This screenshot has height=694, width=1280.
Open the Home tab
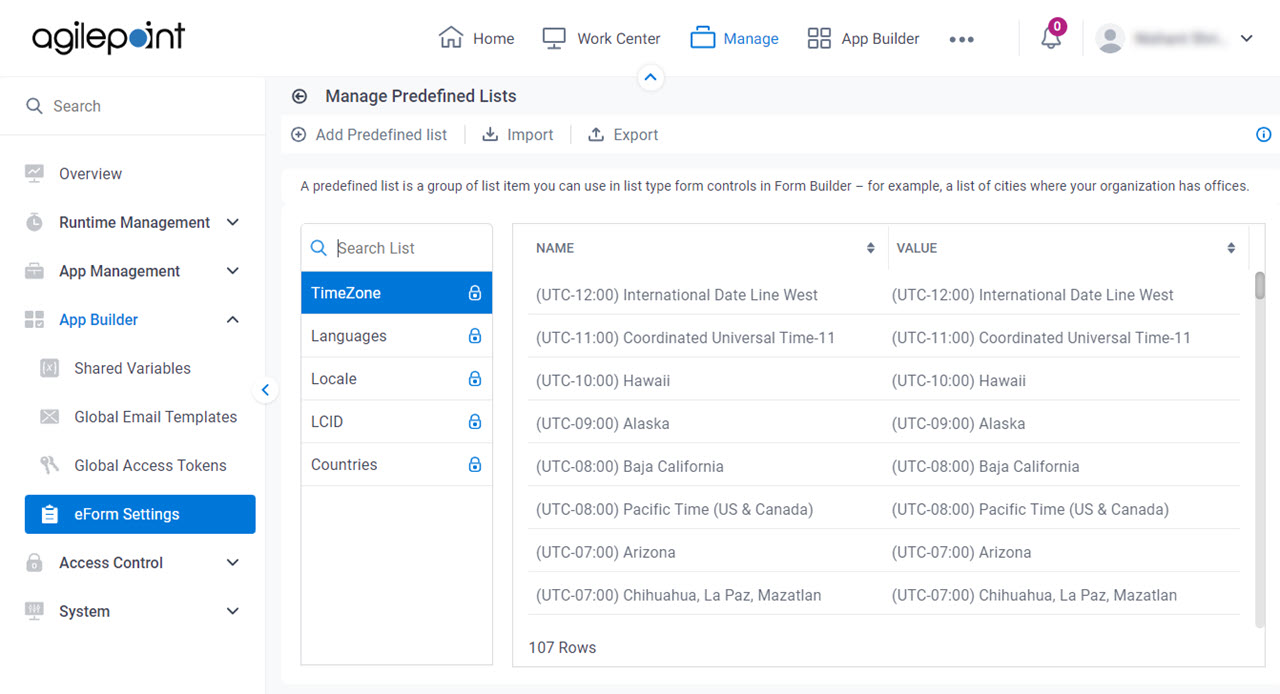pyautogui.click(x=476, y=38)
